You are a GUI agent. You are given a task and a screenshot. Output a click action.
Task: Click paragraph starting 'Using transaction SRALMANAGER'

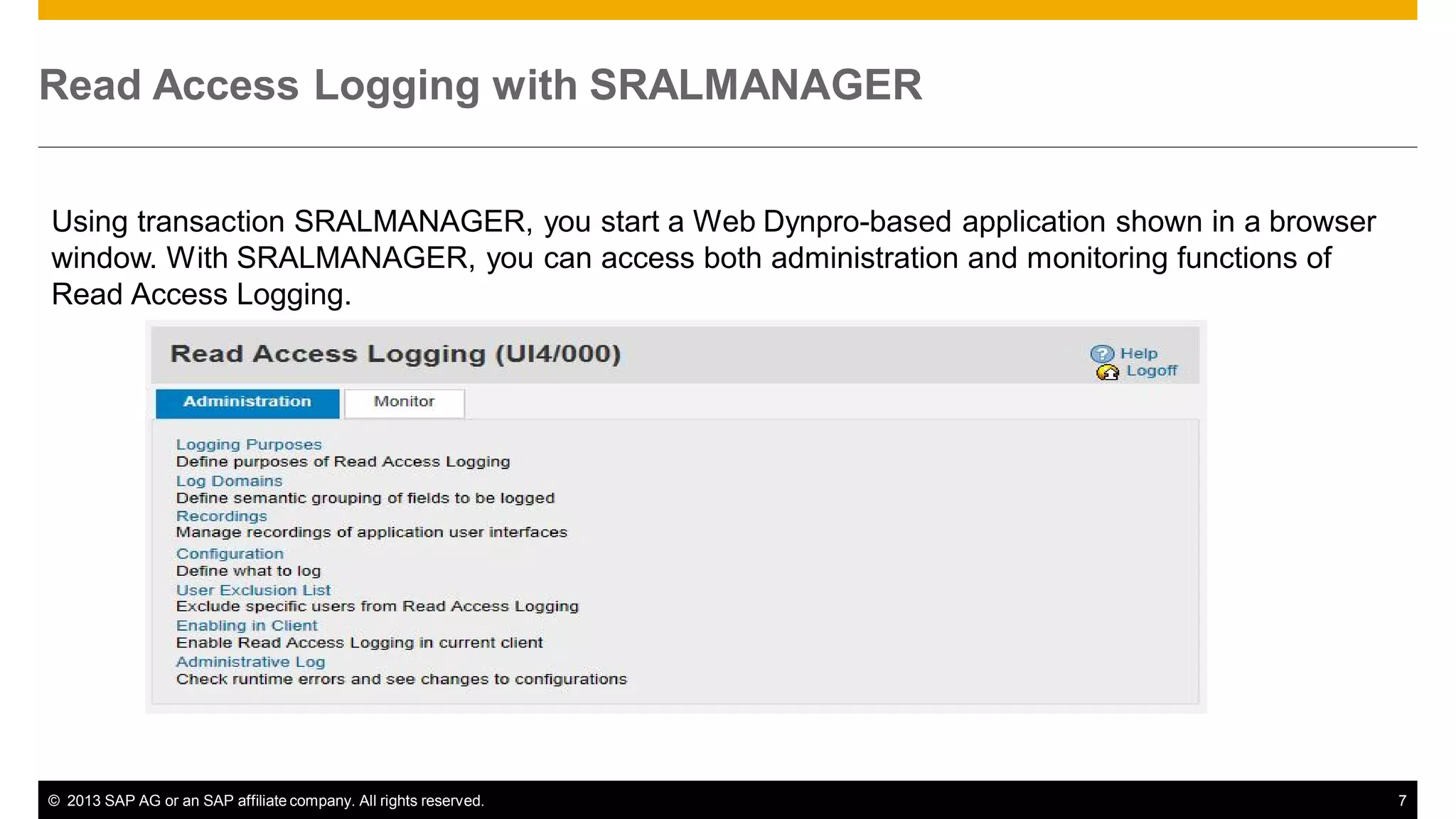[x=713, y=258]
